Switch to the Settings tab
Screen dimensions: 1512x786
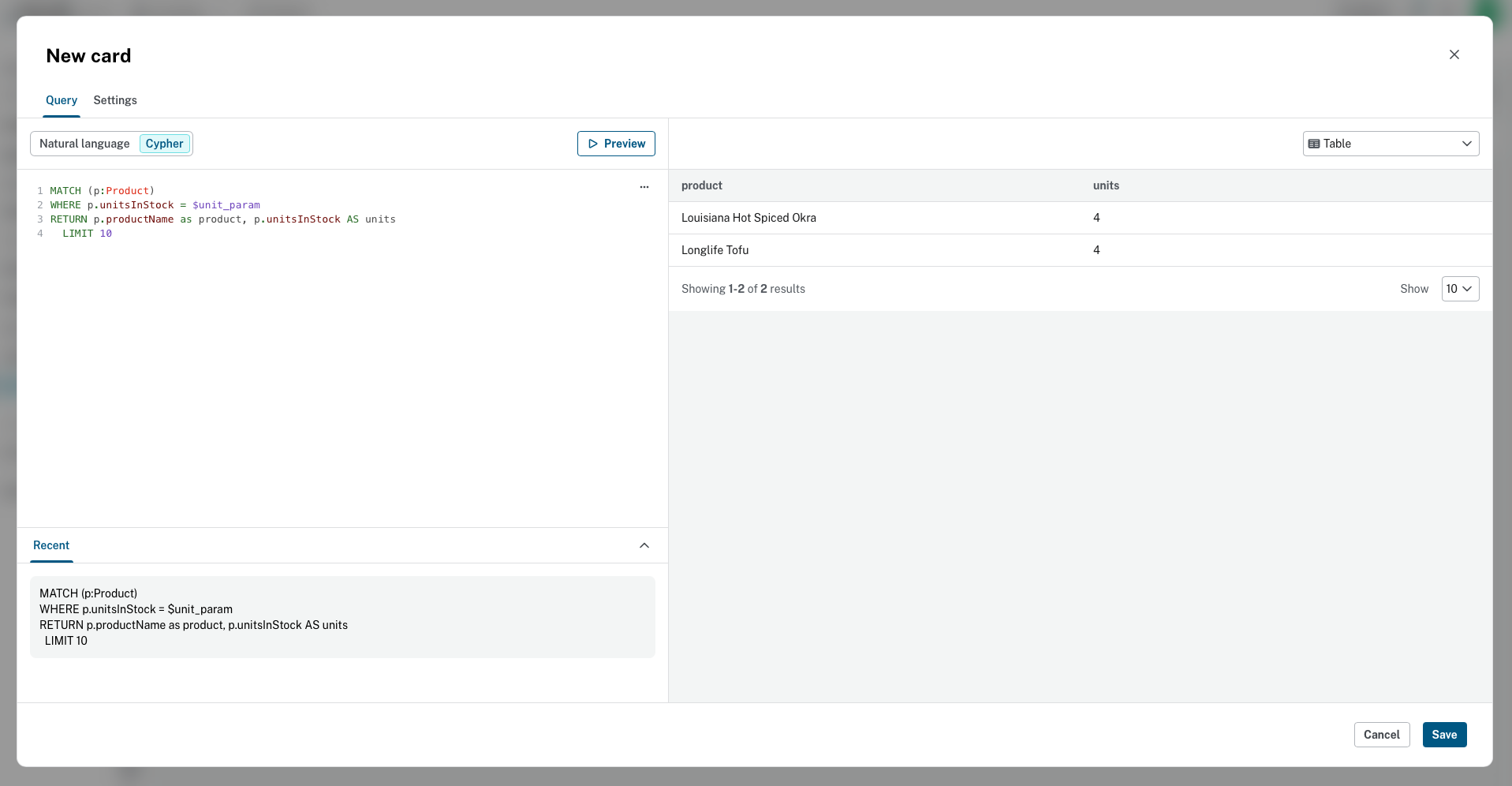pos(115,100)
